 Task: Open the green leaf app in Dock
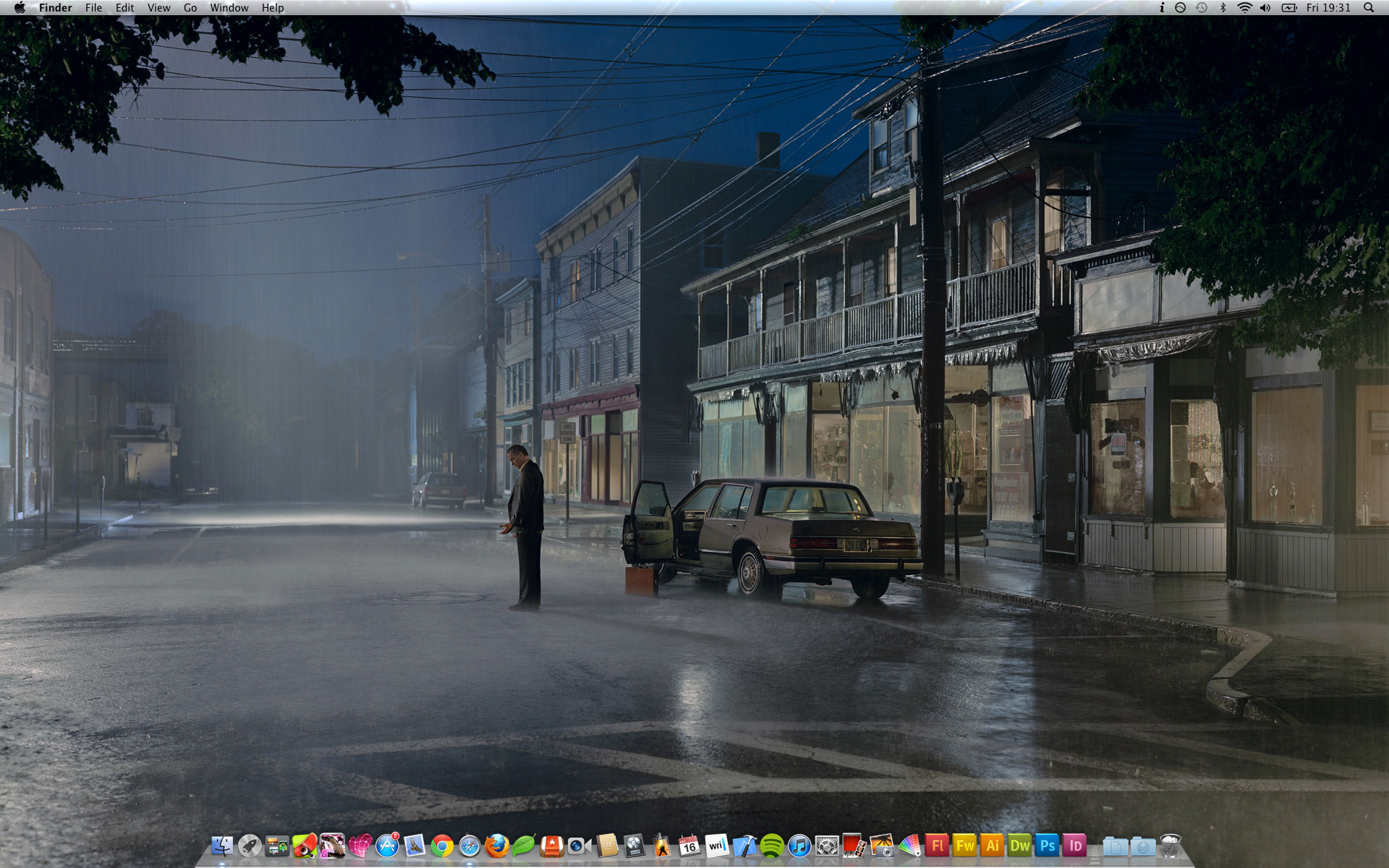coord(524,845)
